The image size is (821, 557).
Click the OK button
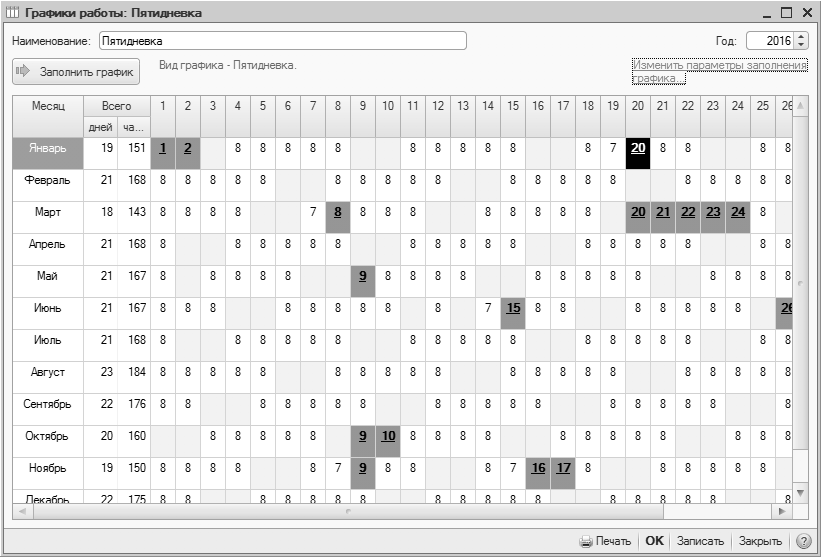click(654, 541)
